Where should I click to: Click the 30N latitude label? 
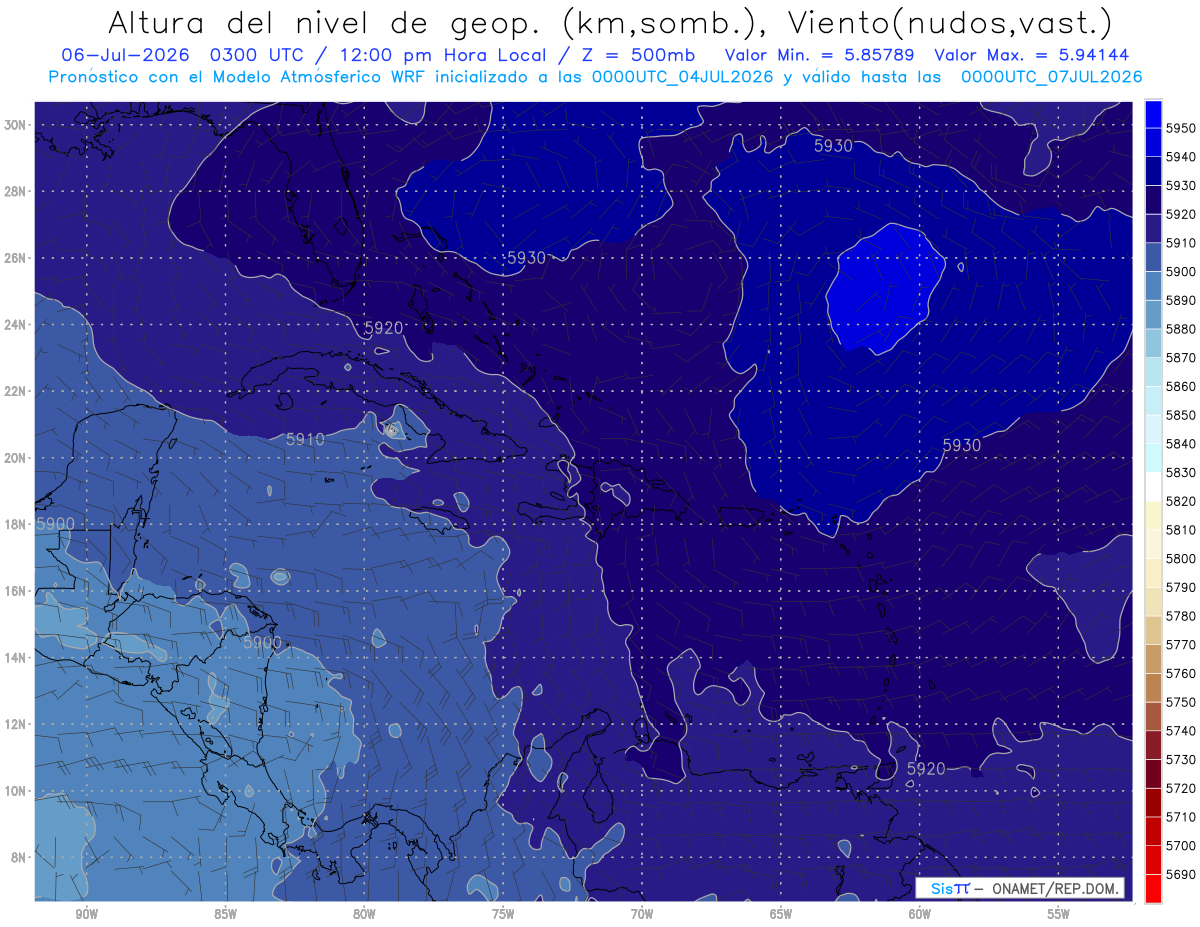click(x=16, y=124)
